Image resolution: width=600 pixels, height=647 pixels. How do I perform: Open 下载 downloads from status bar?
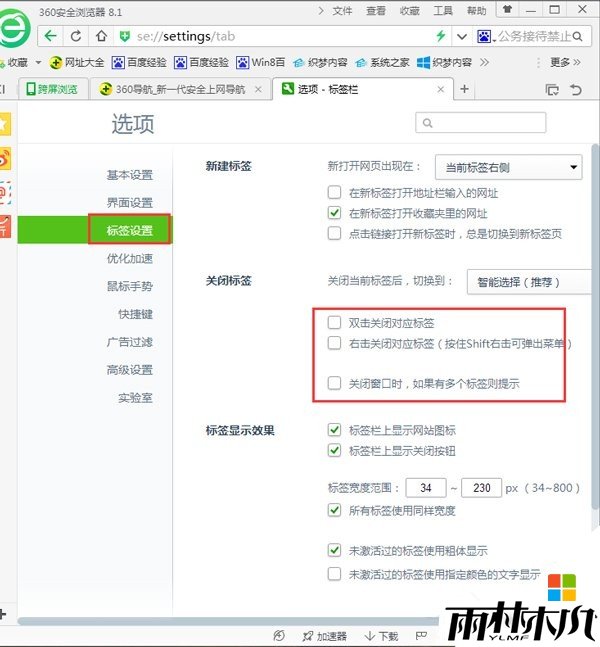381,636
